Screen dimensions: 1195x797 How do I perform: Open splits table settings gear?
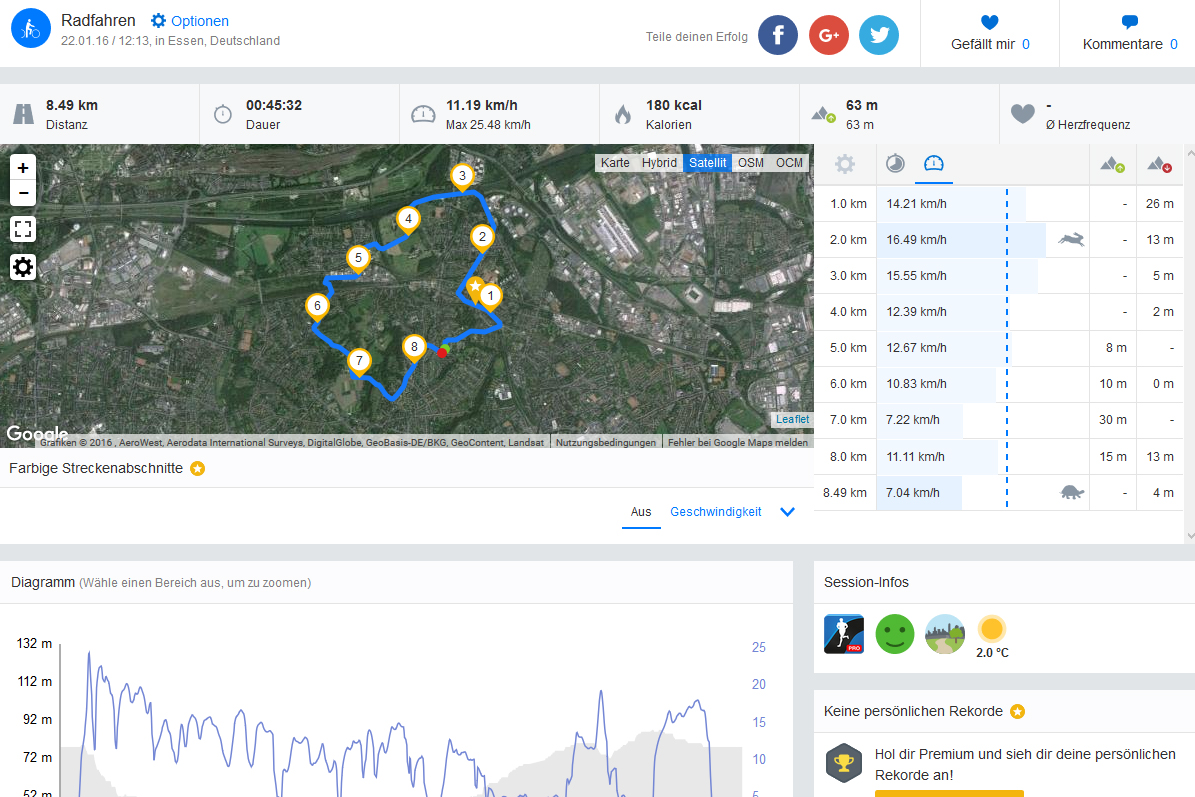[844, 164]
